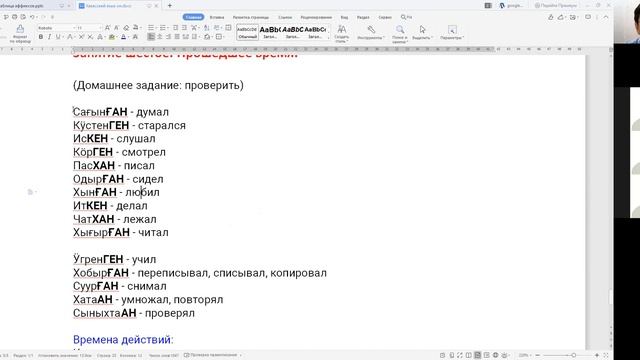The width and height of the screenshot is (640, 360).
Task: Click the text highlight color icon
Action: 111,37
